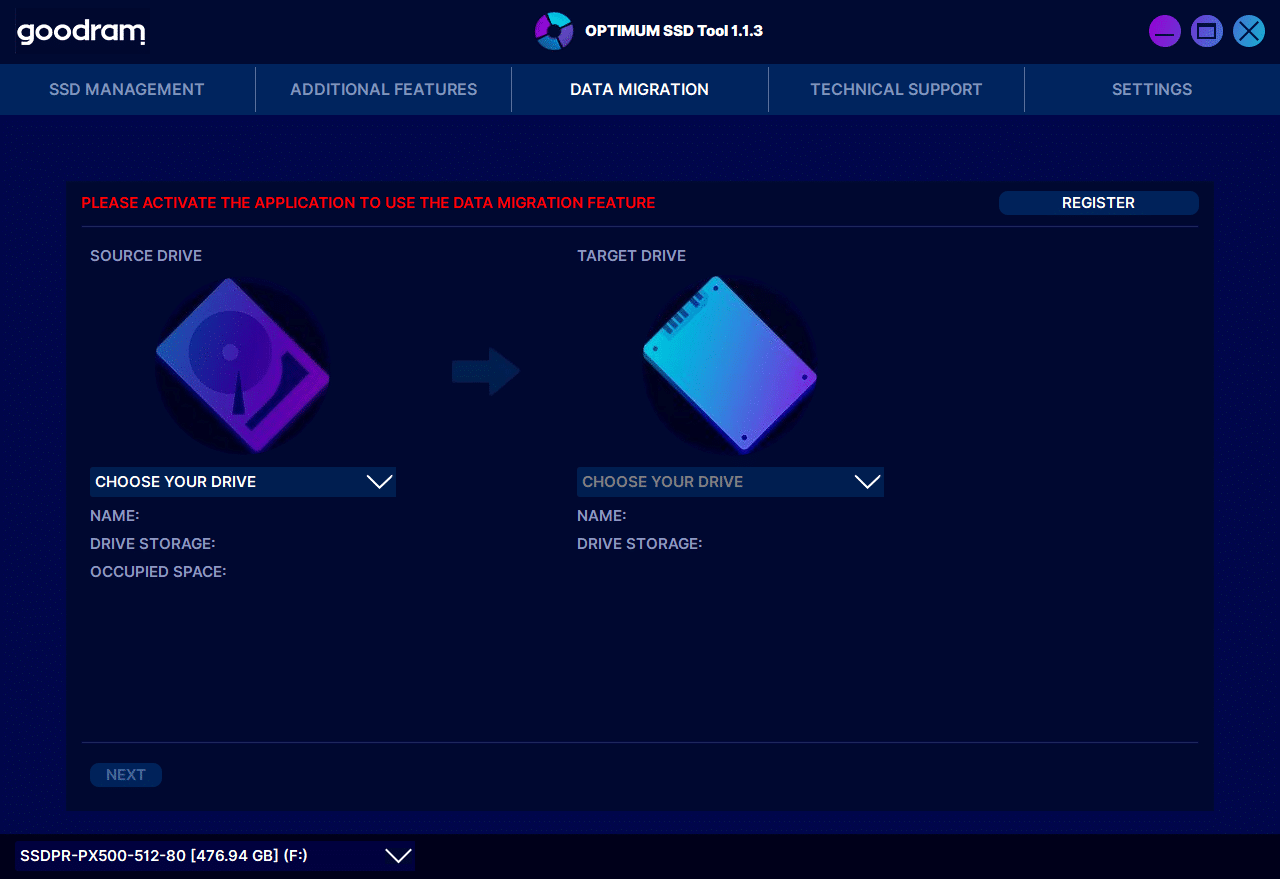The image size is (1280, 879).
Task: Click the source hard disk drive icon
Action: [x=243, y=365]
